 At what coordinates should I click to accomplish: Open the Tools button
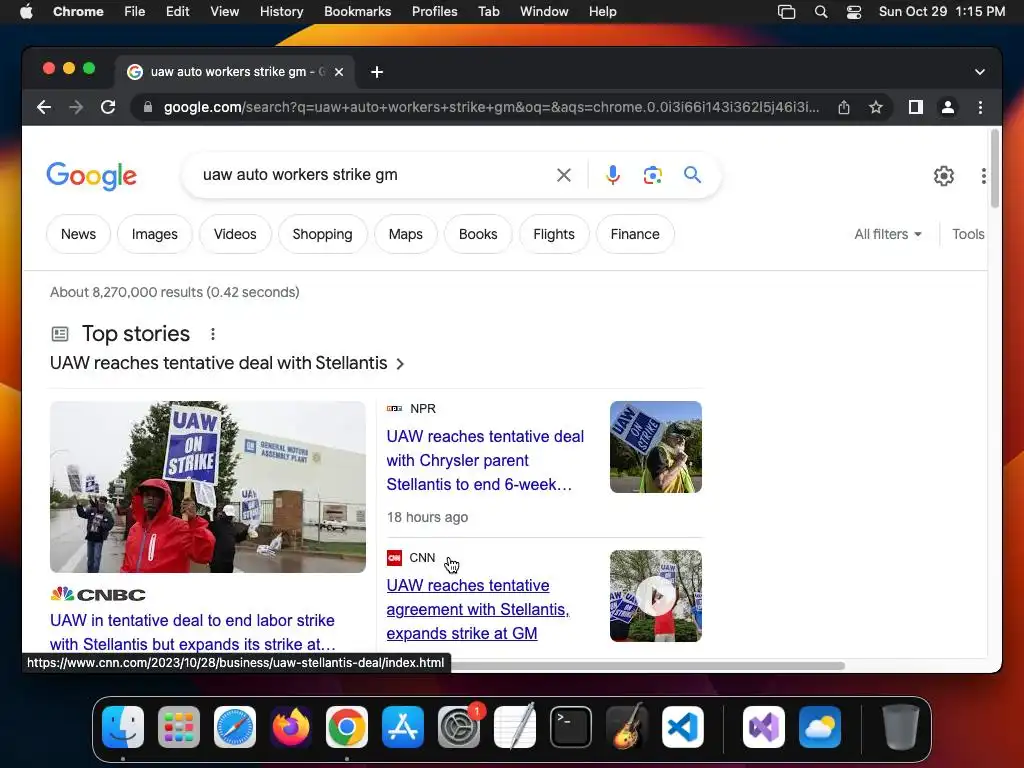[x=968, y=234]
